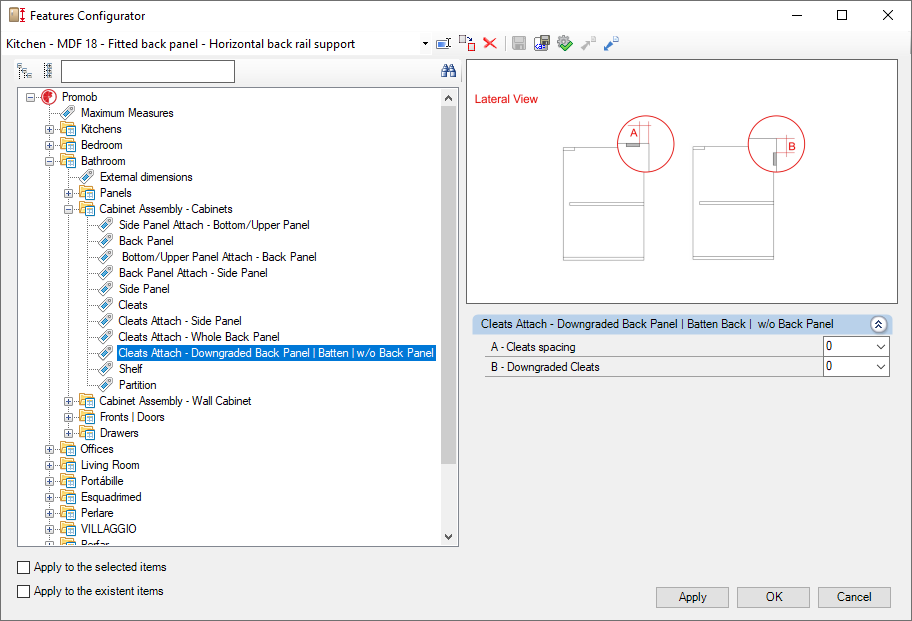Select the Perlare tree item
This screenshot has width=912, height=621.
pos(97,513)
